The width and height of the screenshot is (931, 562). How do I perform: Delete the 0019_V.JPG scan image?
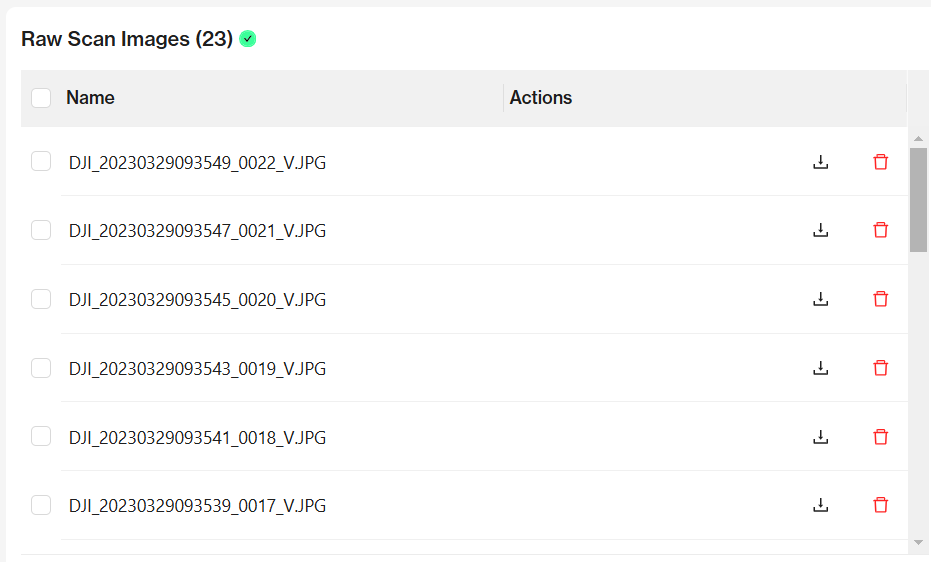pos(880,368)
